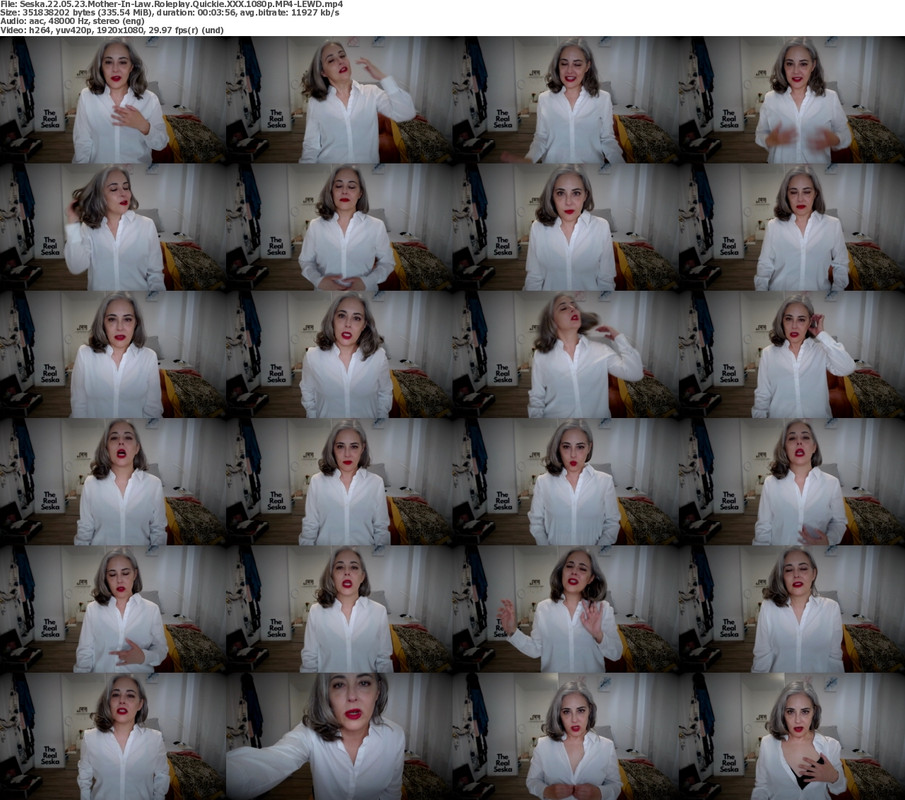Open the first thumbnail with hand on chest
The height and width of the screenshot is (800, 905).
point(113,100)
